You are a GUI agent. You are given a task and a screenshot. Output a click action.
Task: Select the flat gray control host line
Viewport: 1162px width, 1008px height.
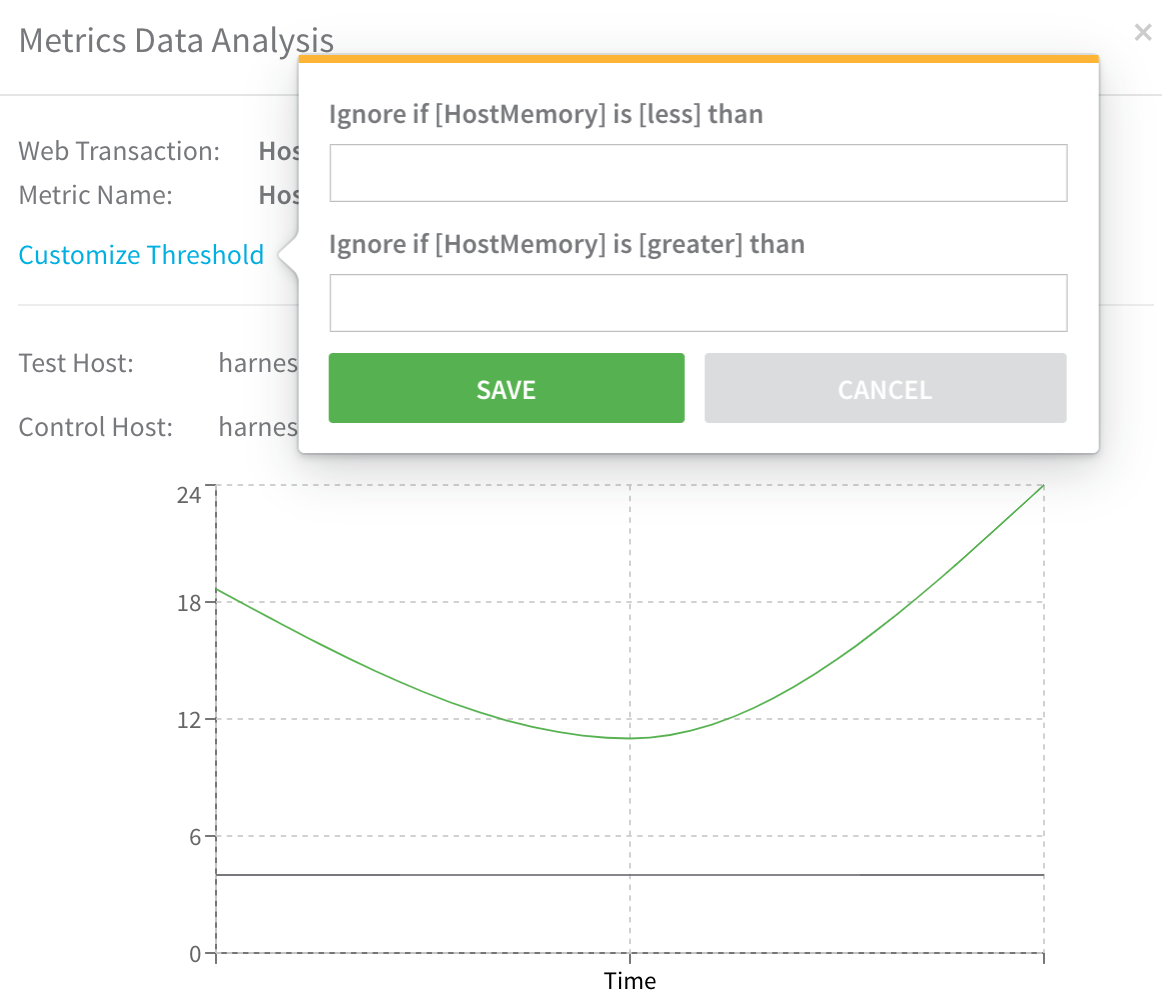point(630,875)
